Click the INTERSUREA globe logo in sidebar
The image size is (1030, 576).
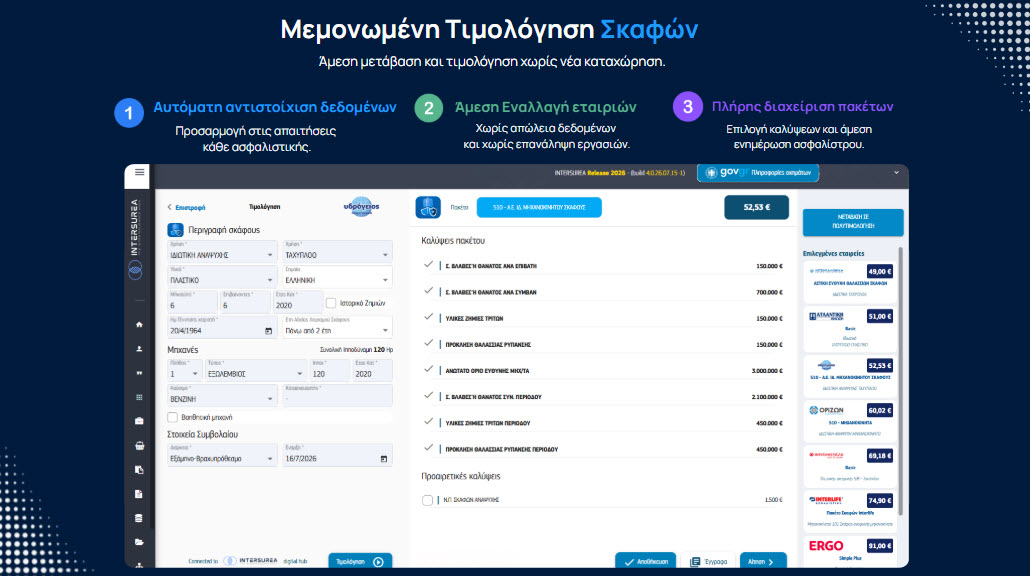[135, 269]
